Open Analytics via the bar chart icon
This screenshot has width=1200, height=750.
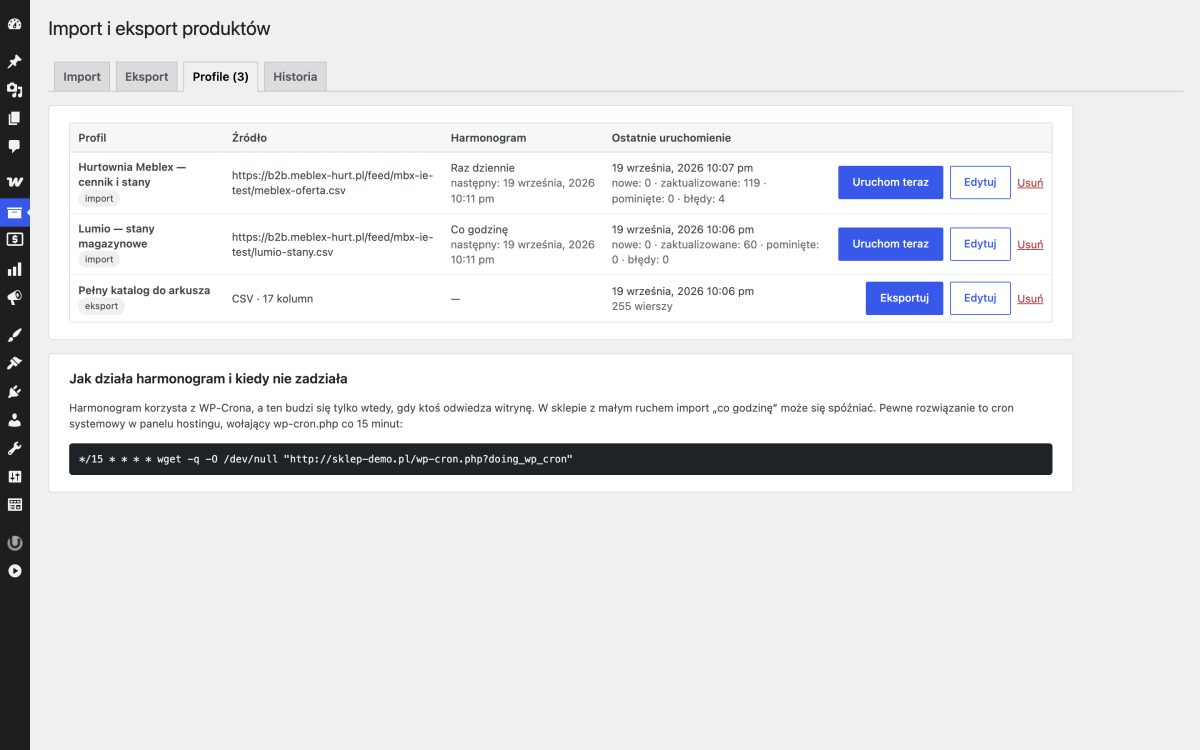(15, 269)
